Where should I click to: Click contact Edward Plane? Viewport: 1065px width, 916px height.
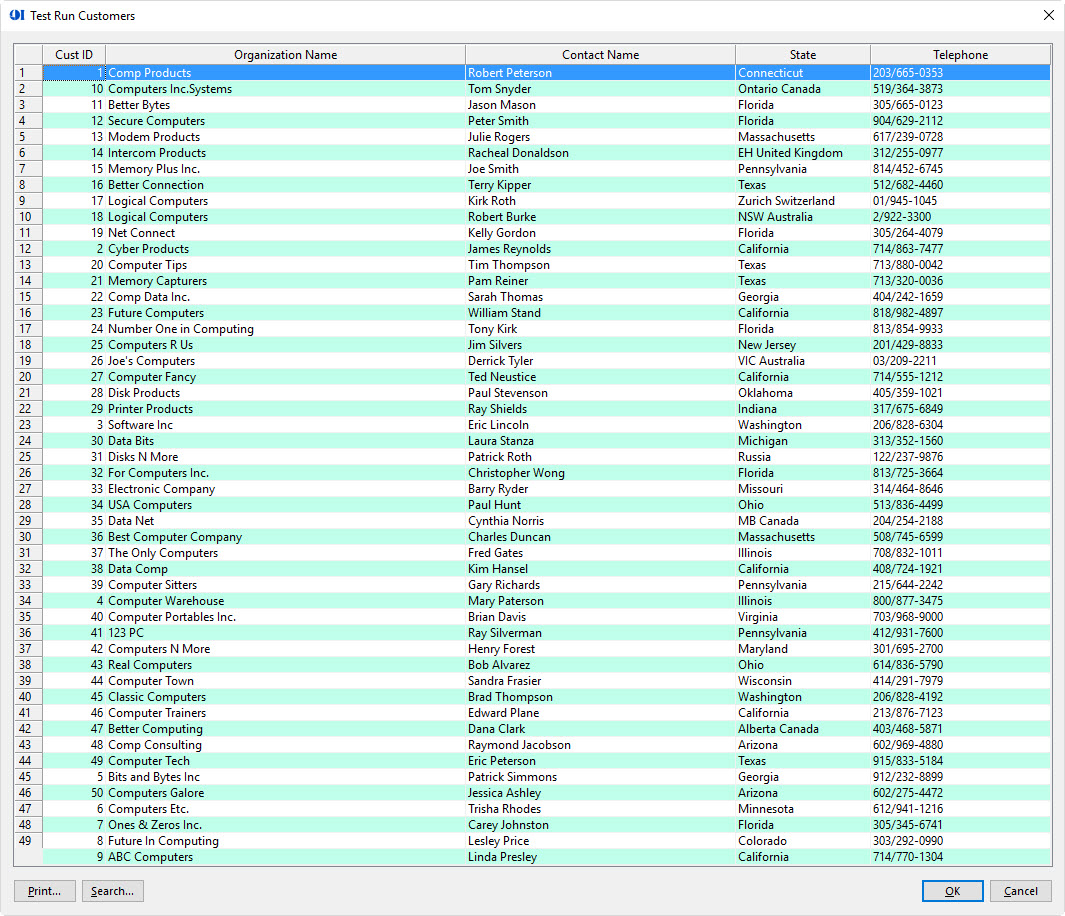click(x=600, y=713)
